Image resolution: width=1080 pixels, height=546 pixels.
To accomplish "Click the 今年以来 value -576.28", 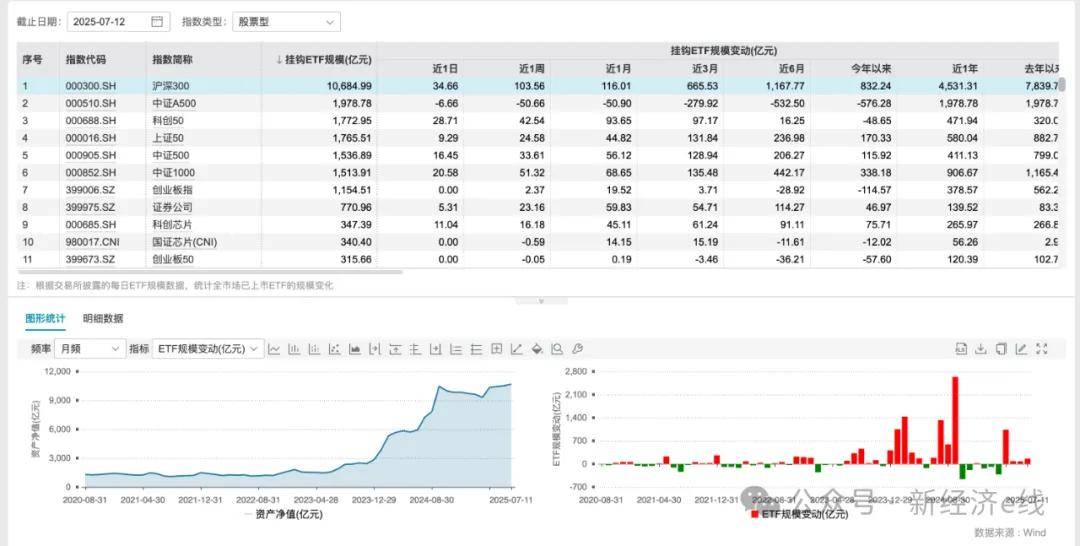I will point(874,103).
